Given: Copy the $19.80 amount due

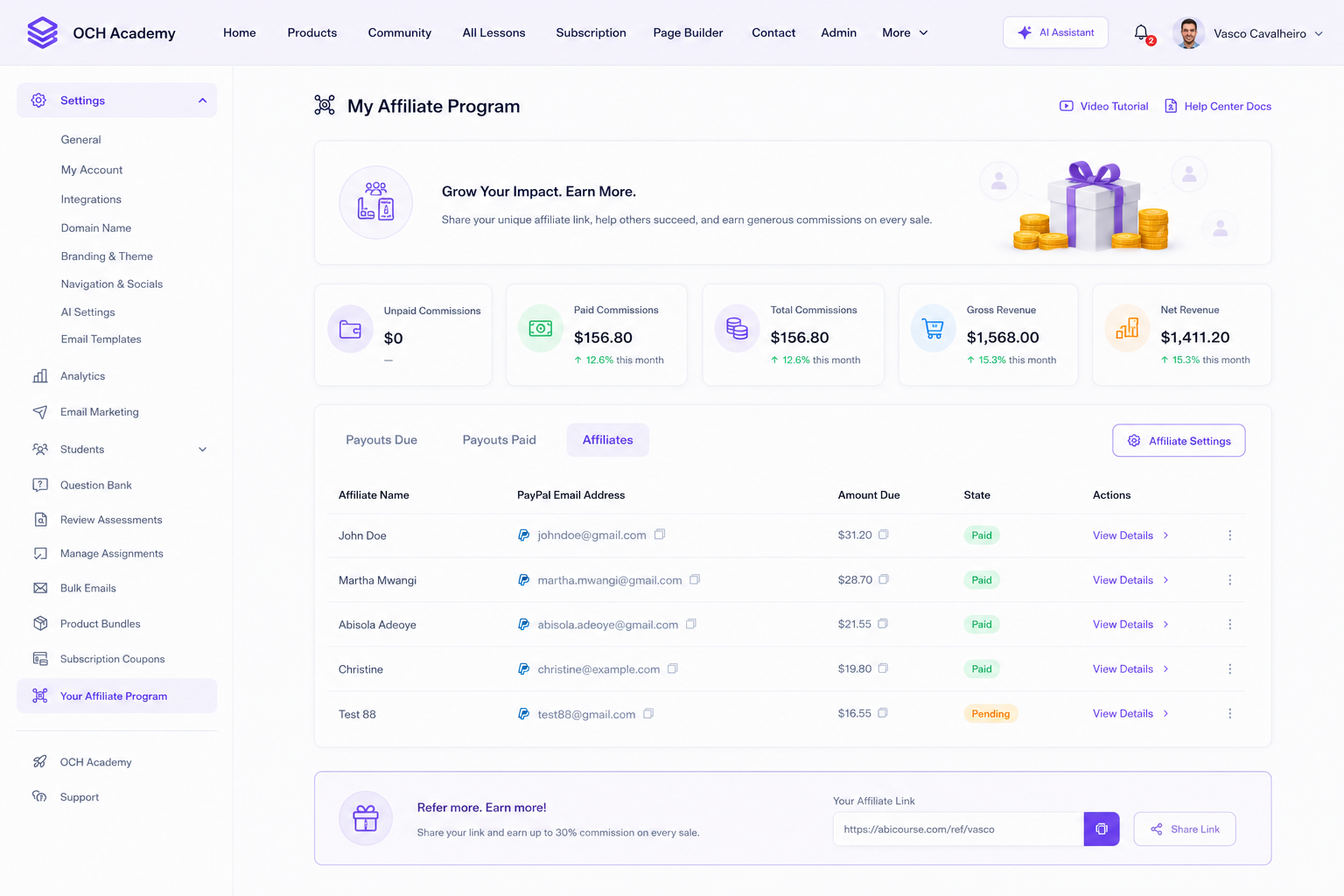Looking at the screenshot, I should pos(883,668).
